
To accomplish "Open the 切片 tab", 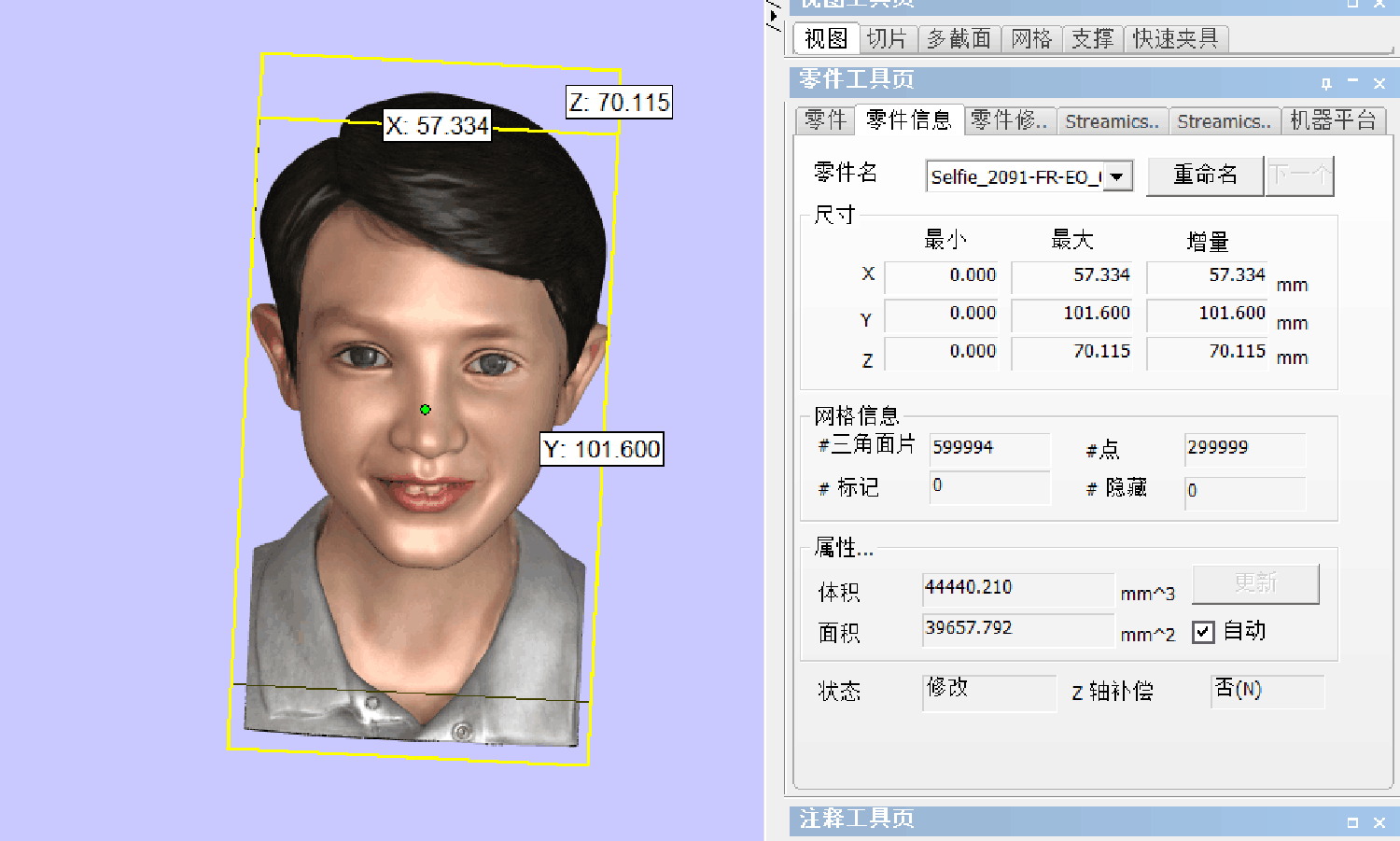I will (887, 38).
